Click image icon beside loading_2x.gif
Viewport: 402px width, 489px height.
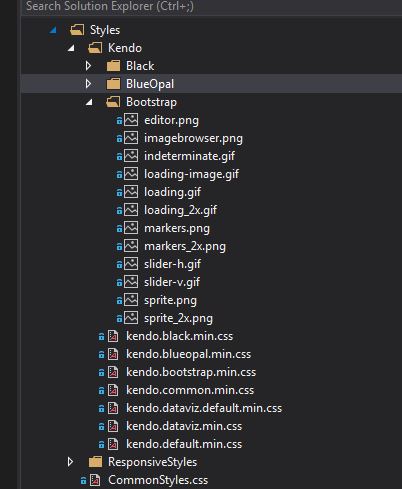[131, 210]
